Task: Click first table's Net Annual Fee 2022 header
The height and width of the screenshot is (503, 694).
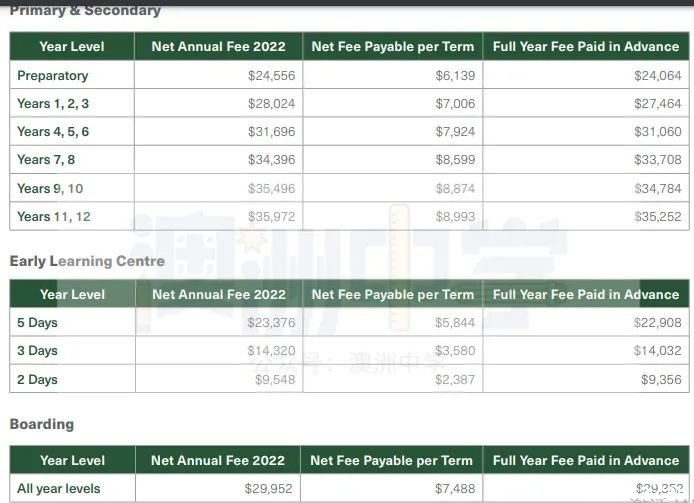Action: (219, 46)
